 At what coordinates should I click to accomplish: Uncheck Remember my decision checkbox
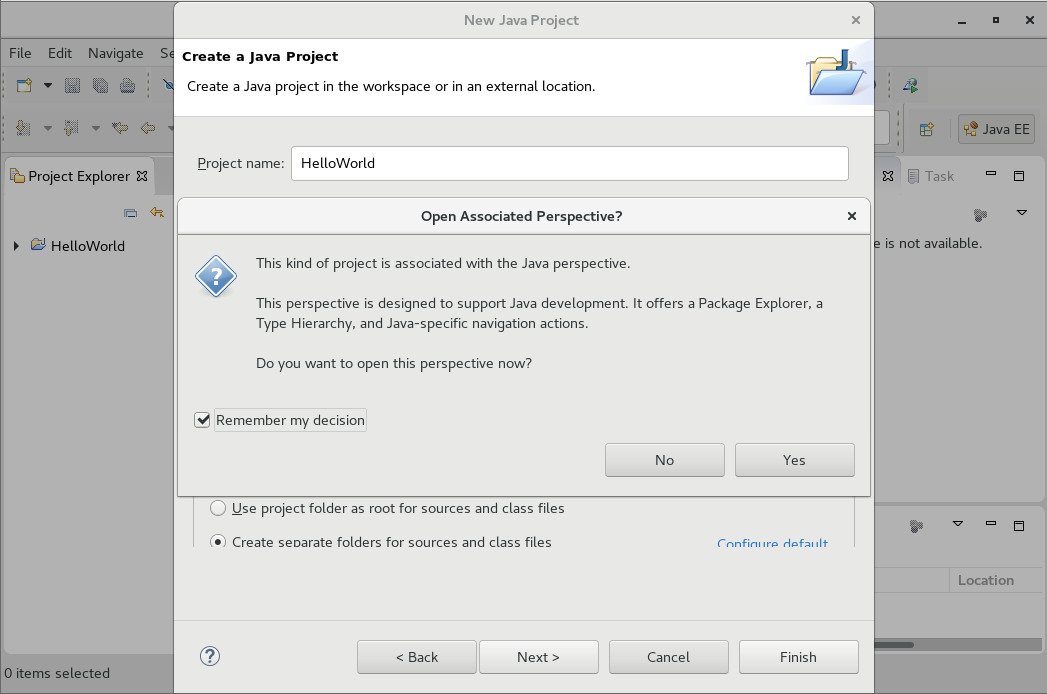coord(202,421)
